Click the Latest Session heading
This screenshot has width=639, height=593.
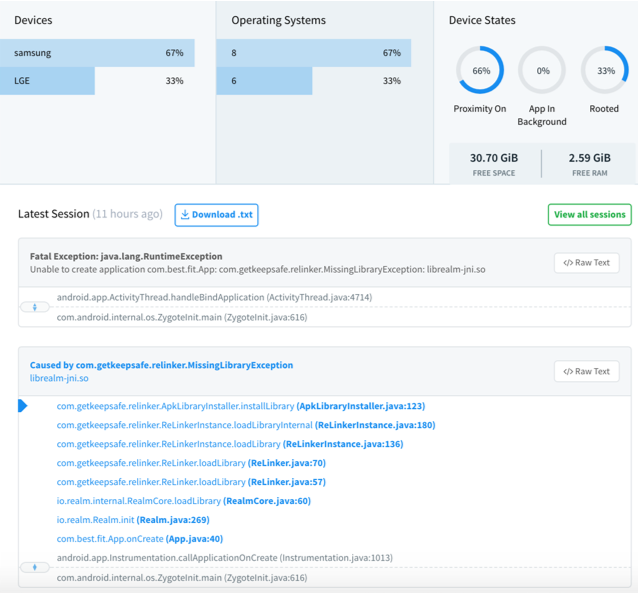[x=53, y=214]
